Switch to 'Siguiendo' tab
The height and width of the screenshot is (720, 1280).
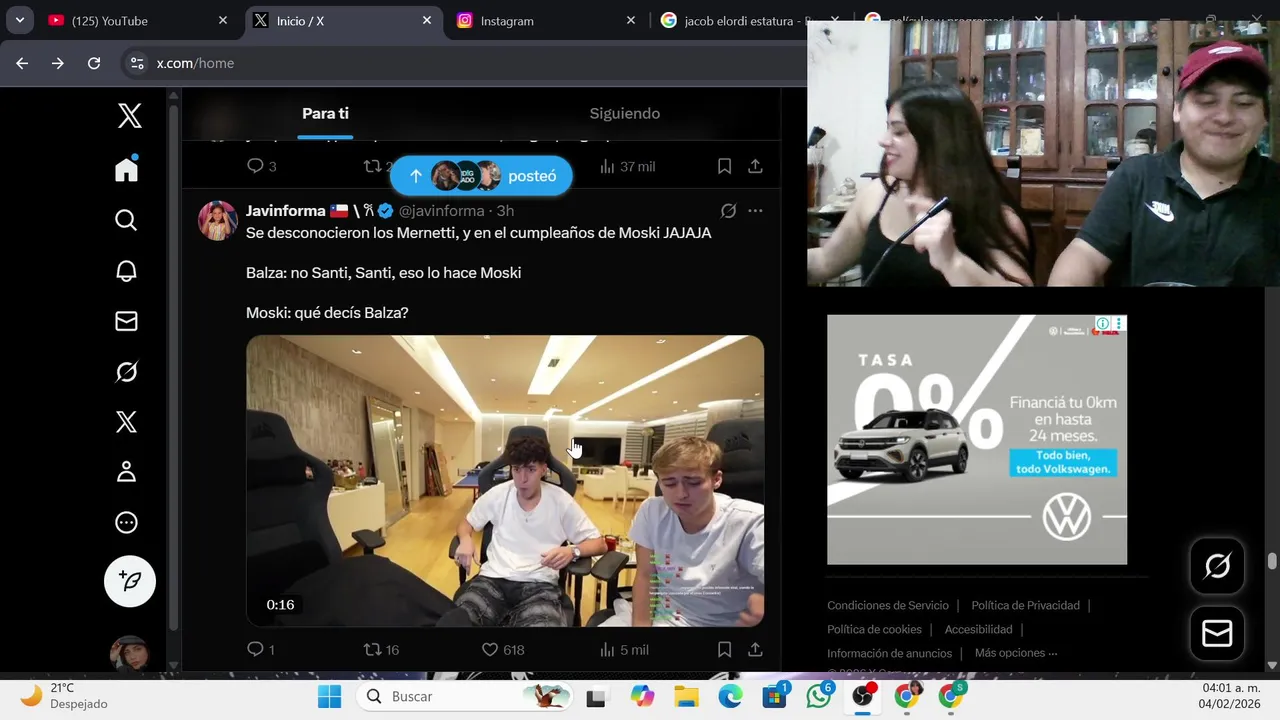point(625,114)
